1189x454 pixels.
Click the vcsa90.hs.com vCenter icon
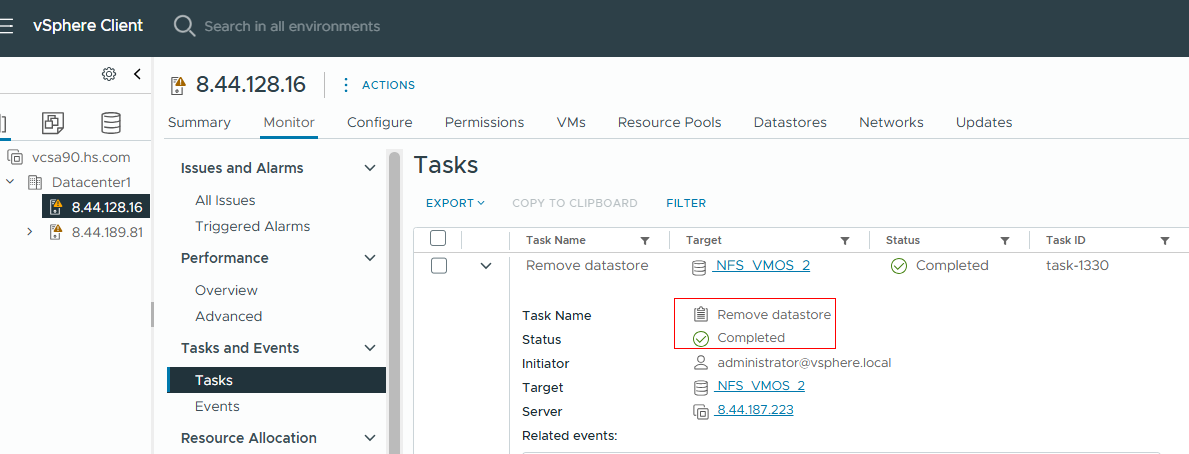[15, 158]
